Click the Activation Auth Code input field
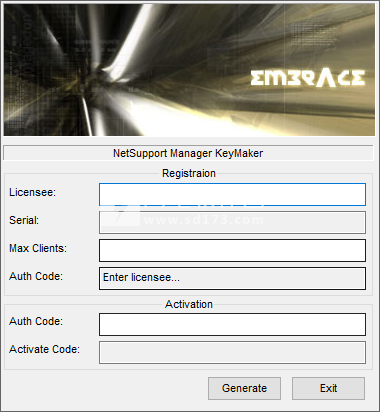 tap(232, 324)
